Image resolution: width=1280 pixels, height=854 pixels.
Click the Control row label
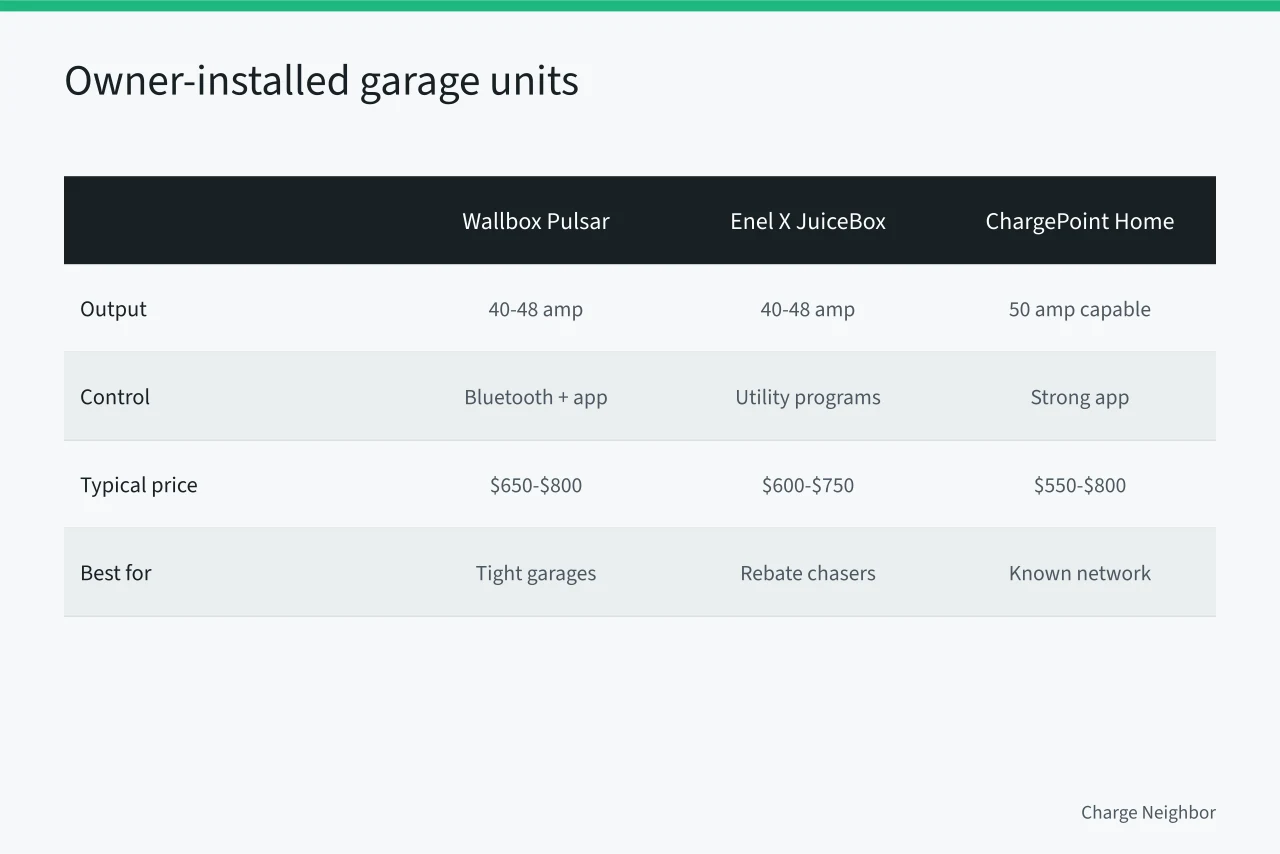coord(115,397)
